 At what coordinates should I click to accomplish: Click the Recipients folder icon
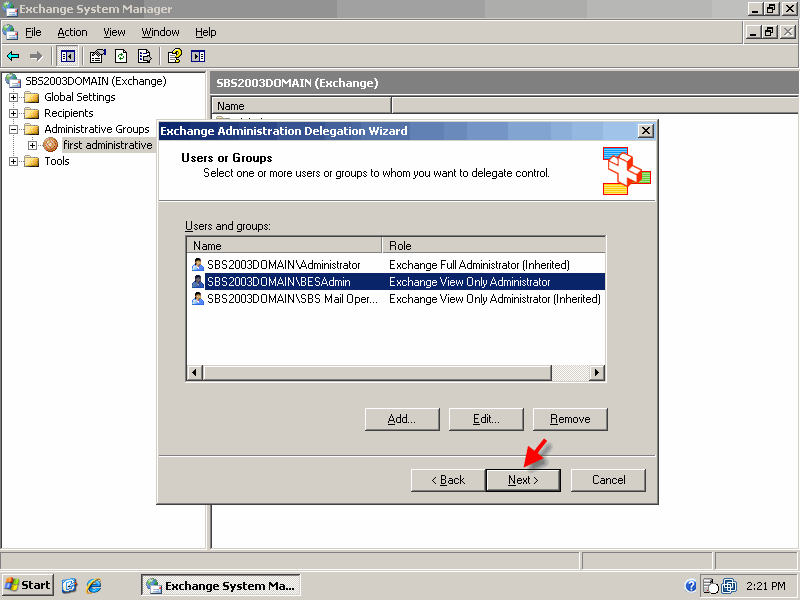tap(32, 113)
